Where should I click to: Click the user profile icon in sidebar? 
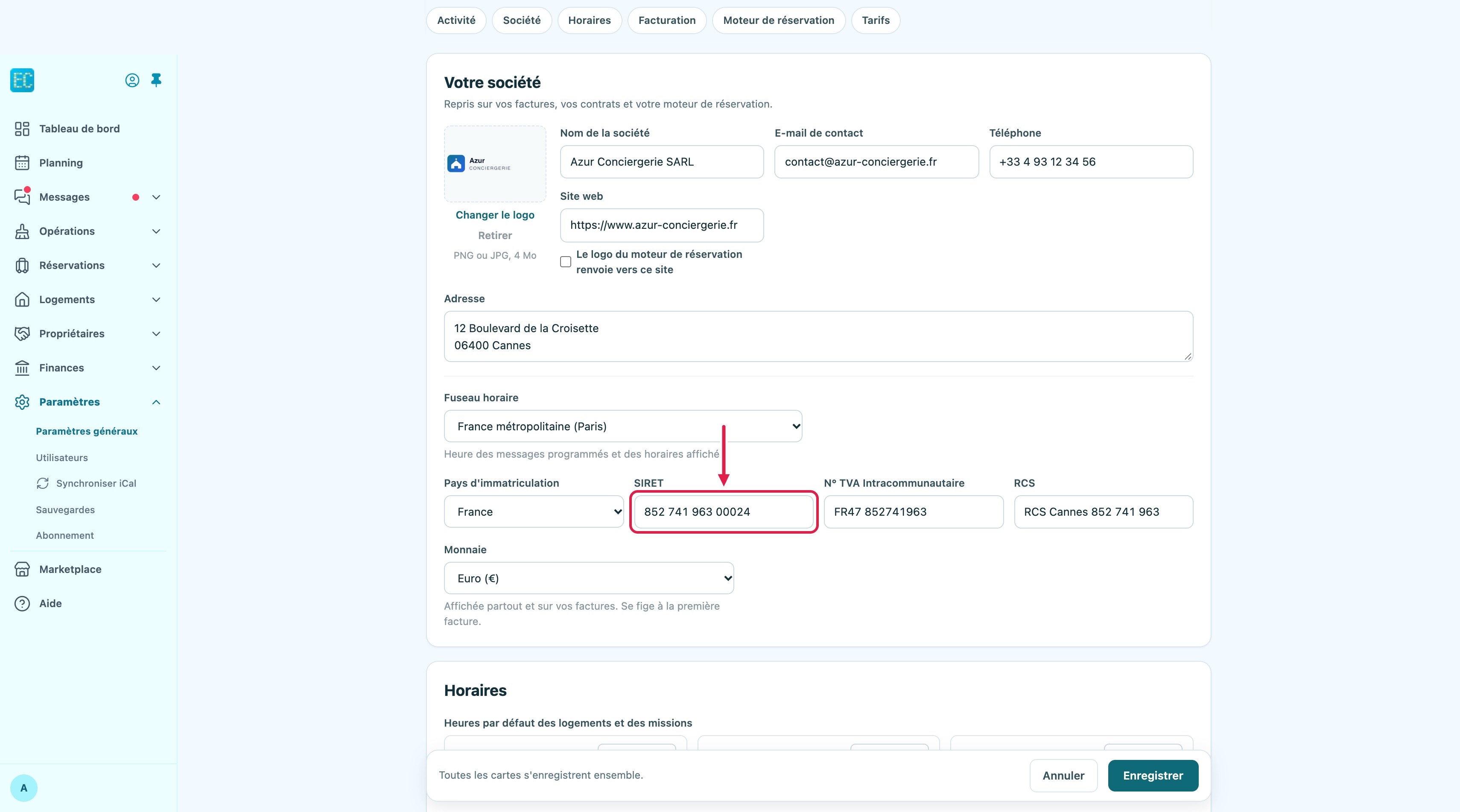[x=132, y=80]
